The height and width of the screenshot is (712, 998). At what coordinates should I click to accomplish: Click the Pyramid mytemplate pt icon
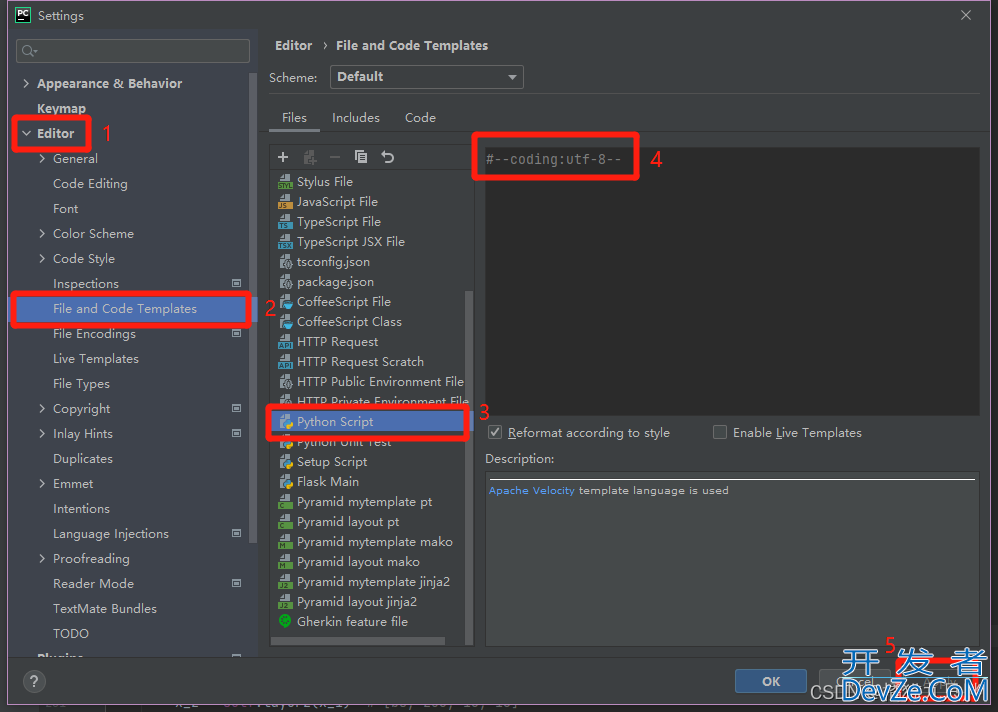(x=285, y=502)
